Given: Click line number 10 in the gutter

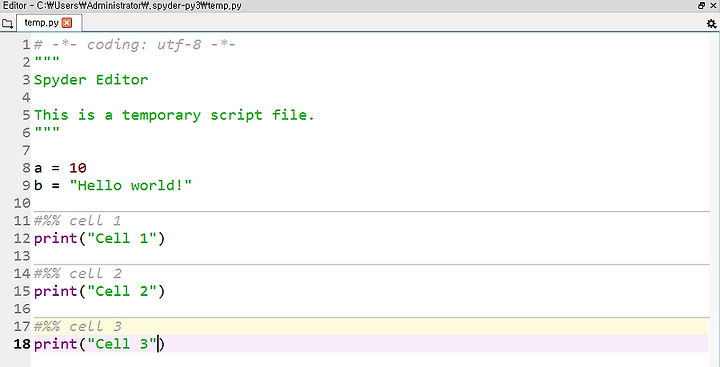Looking at the screenshot, I should coord(22,203).
